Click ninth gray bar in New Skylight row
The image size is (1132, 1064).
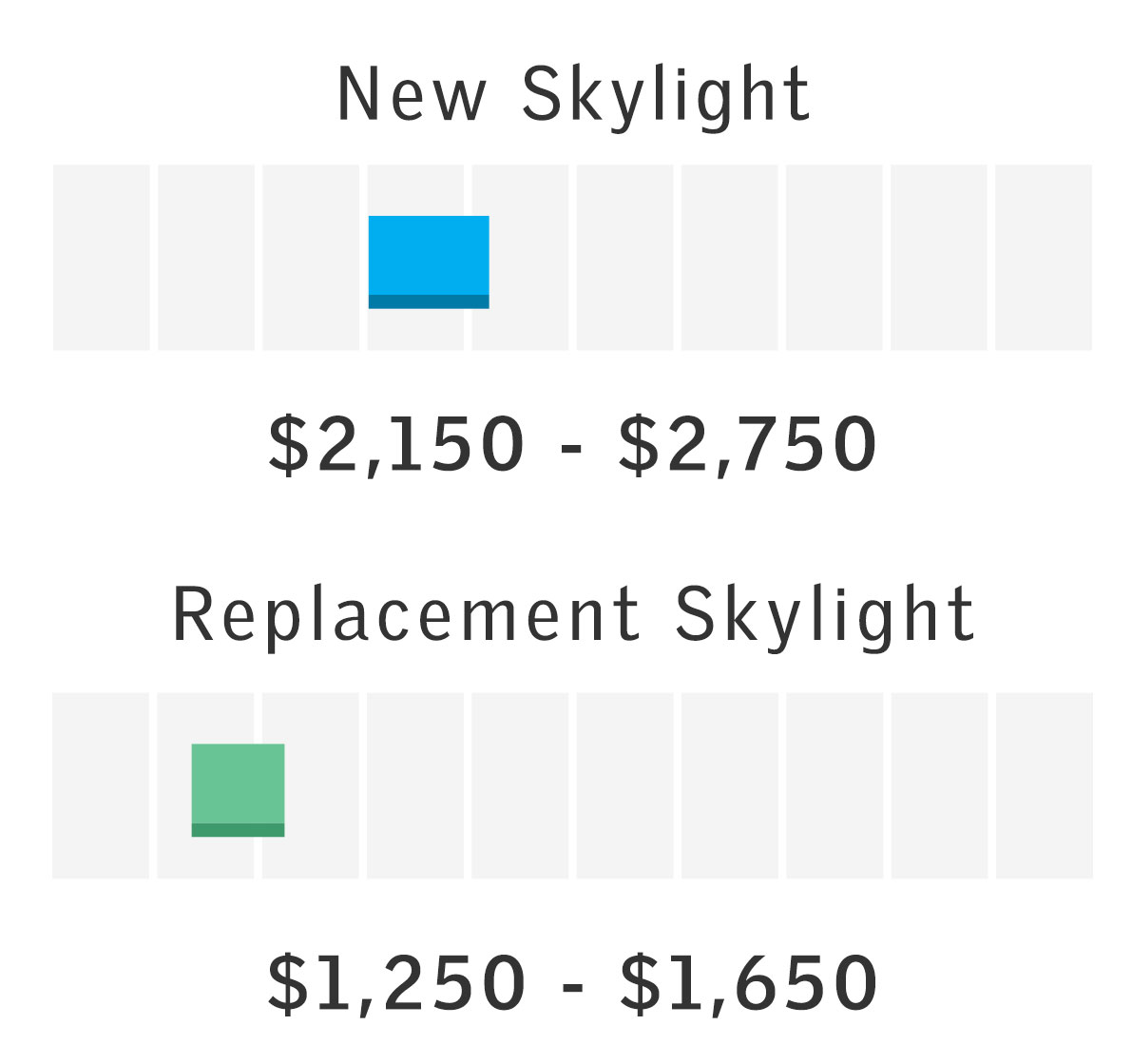938,258
